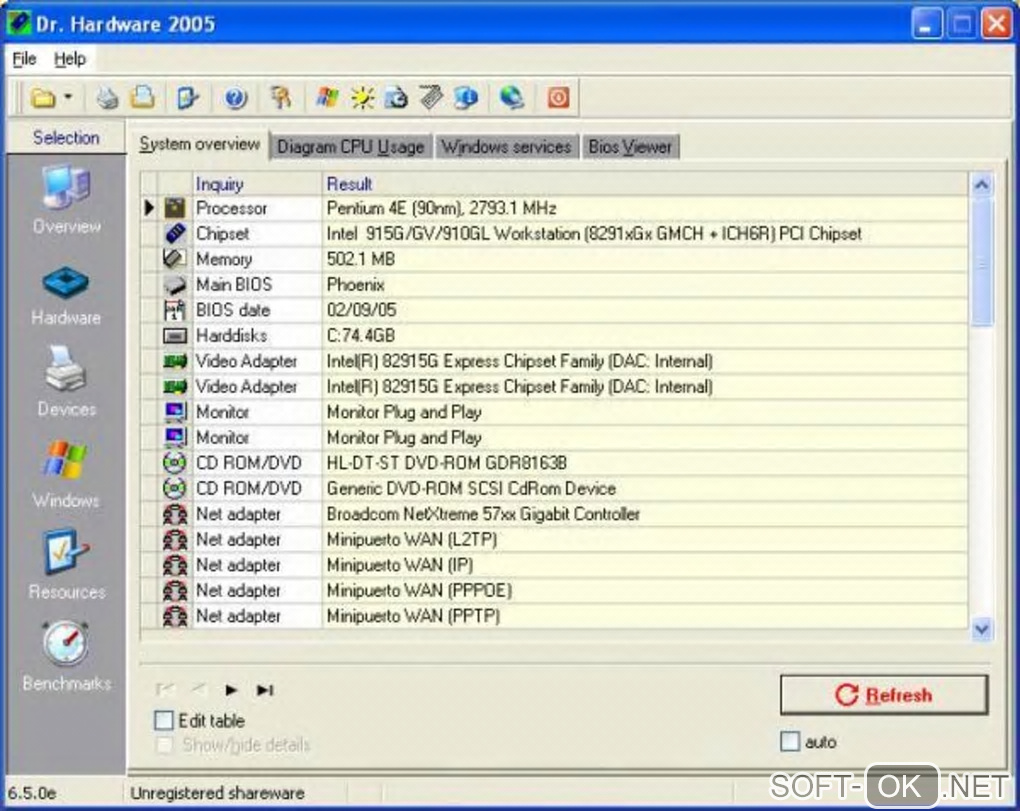Switch to the System overview tab

[199, 144]
